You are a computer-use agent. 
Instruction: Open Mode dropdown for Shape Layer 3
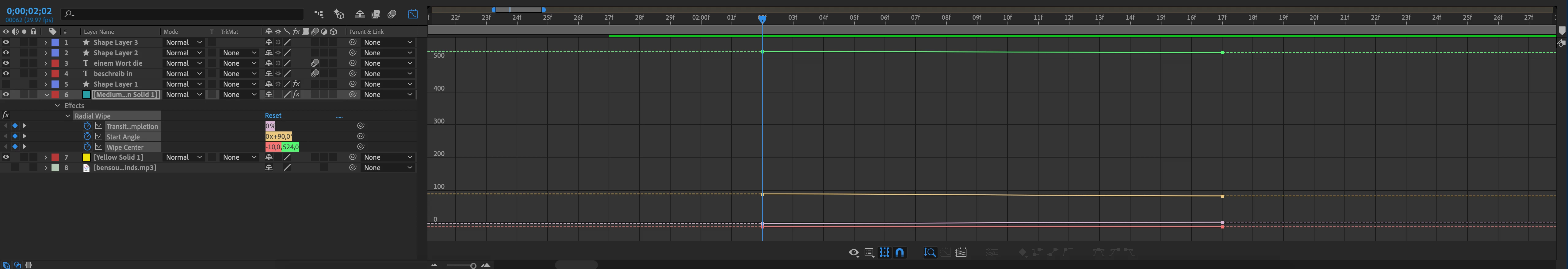pyautogui.click(x=184, y=43)
